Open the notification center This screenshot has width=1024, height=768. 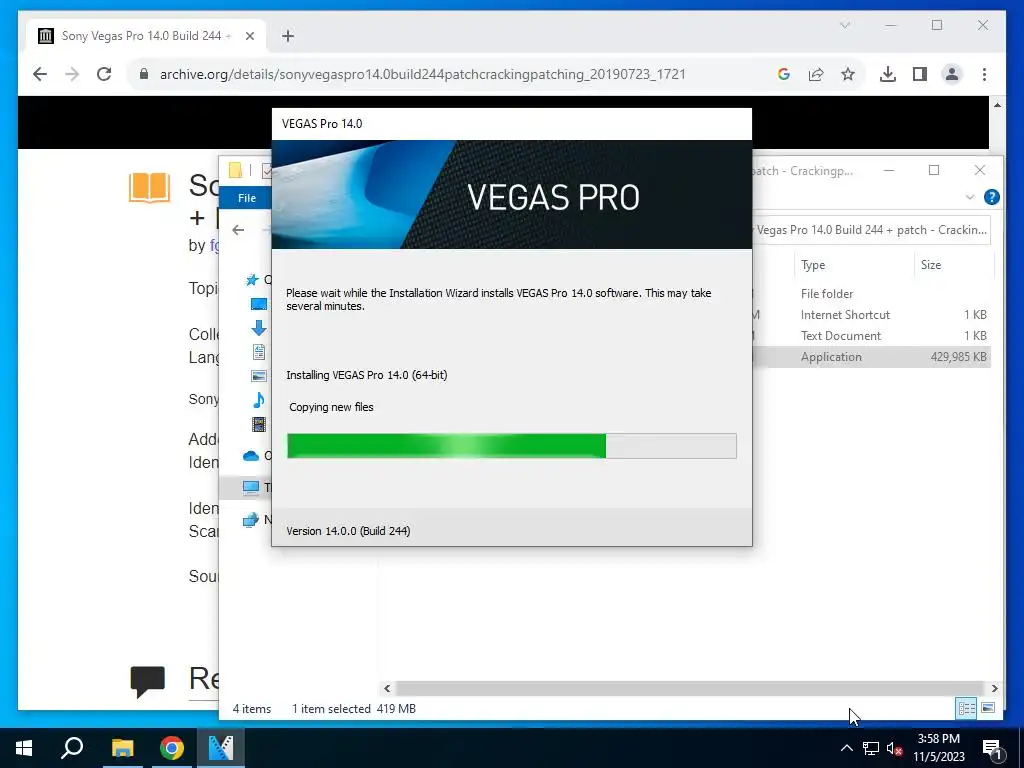click(x=993, y=748)
